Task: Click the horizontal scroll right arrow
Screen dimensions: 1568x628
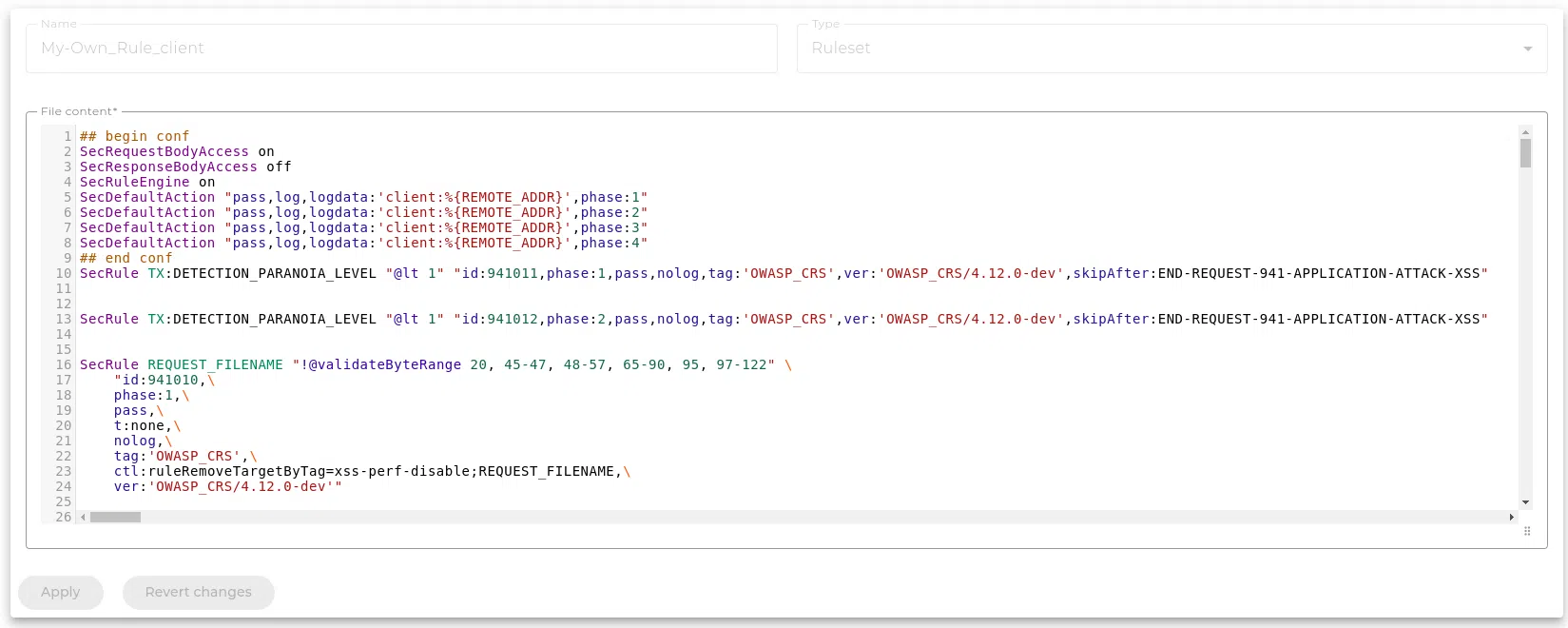Action: tap(1511, 518)
